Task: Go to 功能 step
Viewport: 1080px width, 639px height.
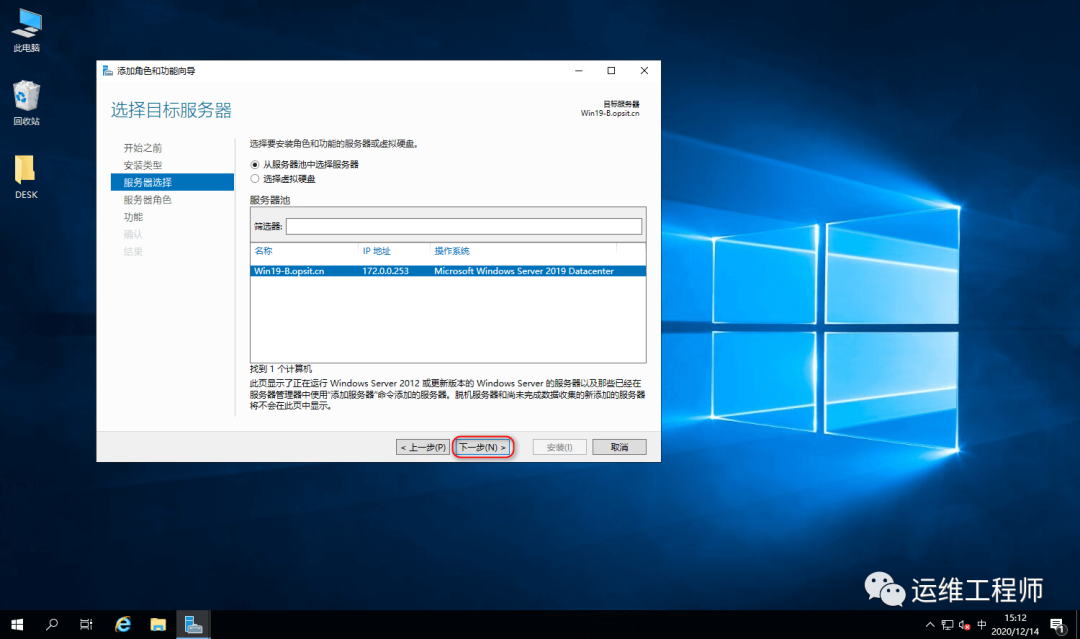Action: [x=133, y=217]
